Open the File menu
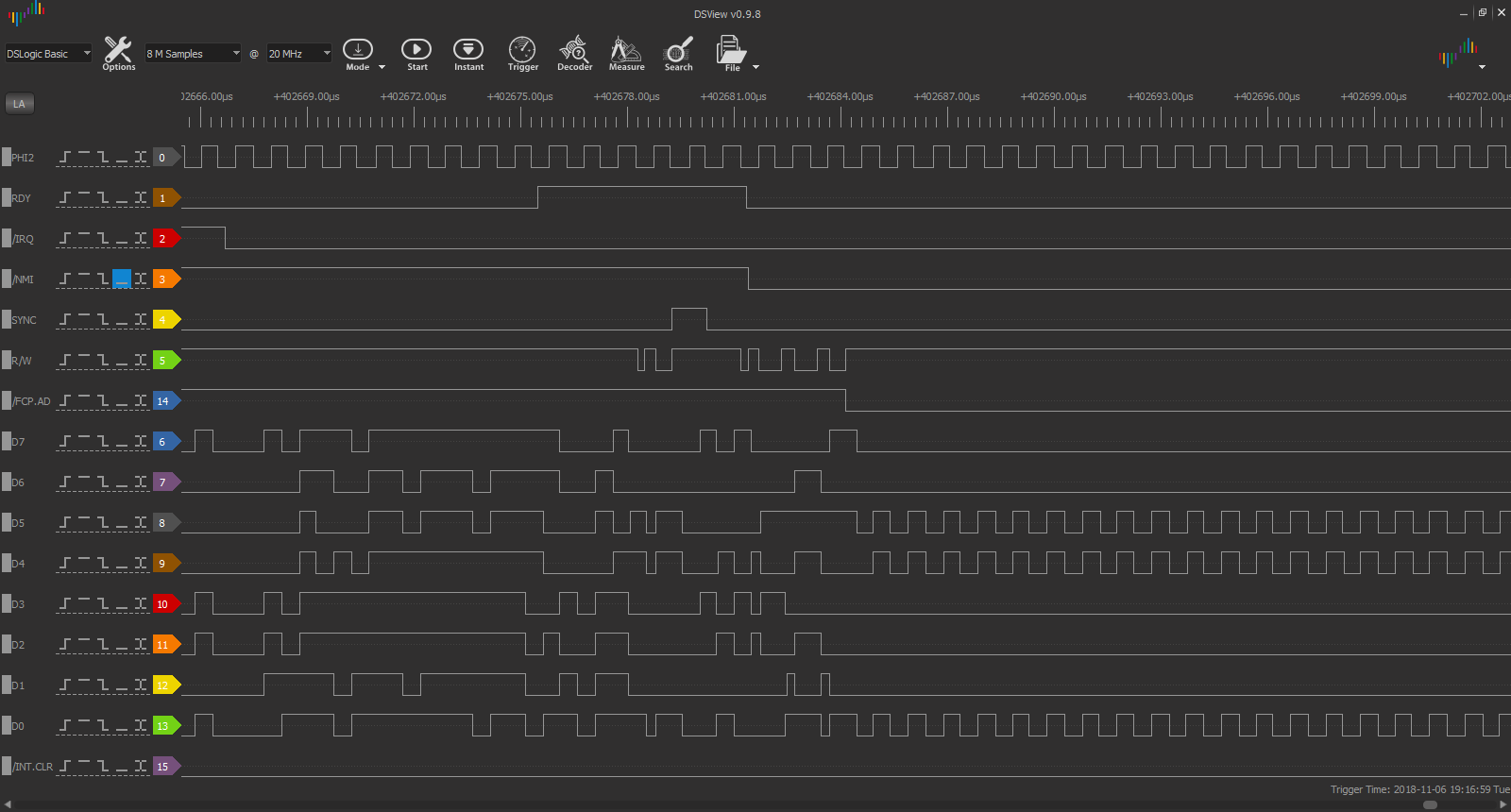The width and height of the screenshot is (1511, 812). point(732,53)
